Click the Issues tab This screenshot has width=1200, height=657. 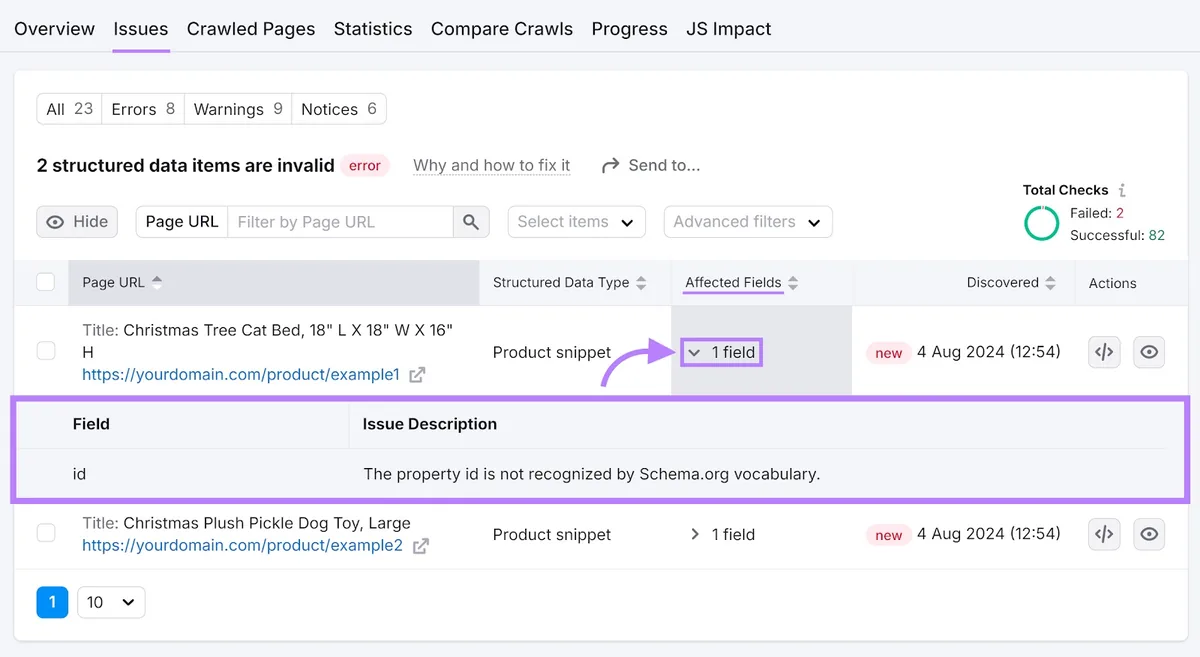141,29
